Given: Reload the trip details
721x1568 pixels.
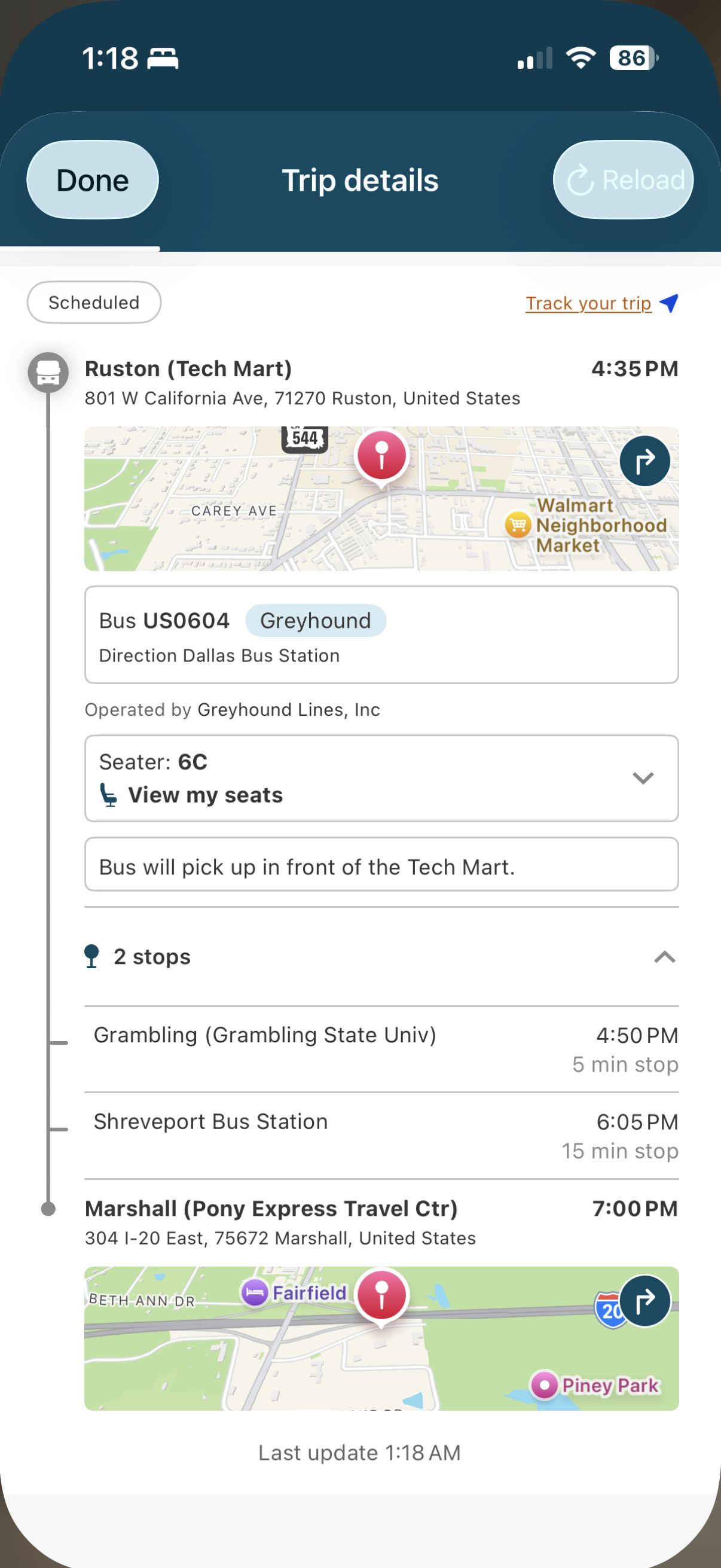Looking at the screenshot, I should (623, 180).
